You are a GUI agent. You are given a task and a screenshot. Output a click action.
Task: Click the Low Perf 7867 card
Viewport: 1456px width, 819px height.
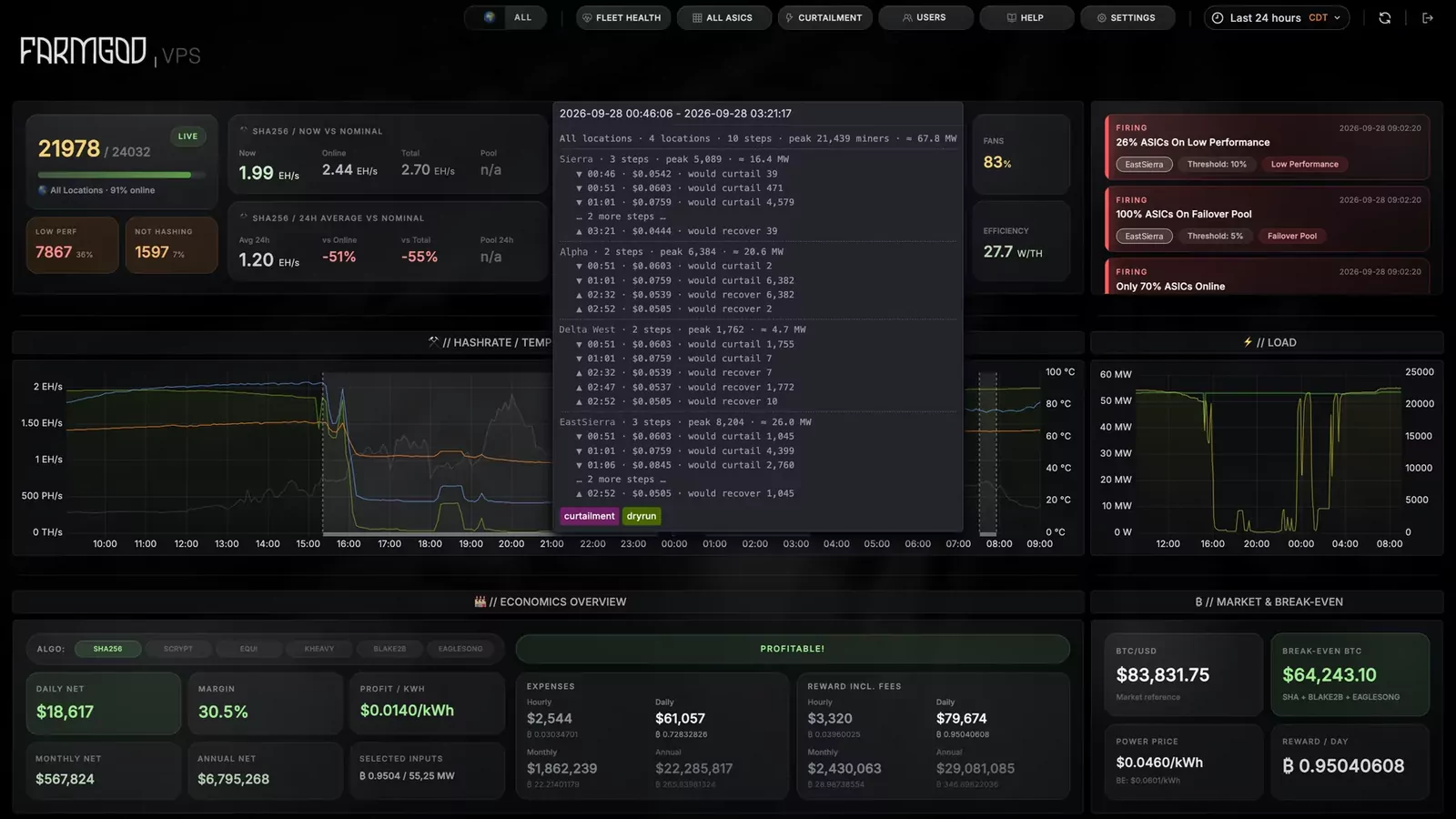72,245
